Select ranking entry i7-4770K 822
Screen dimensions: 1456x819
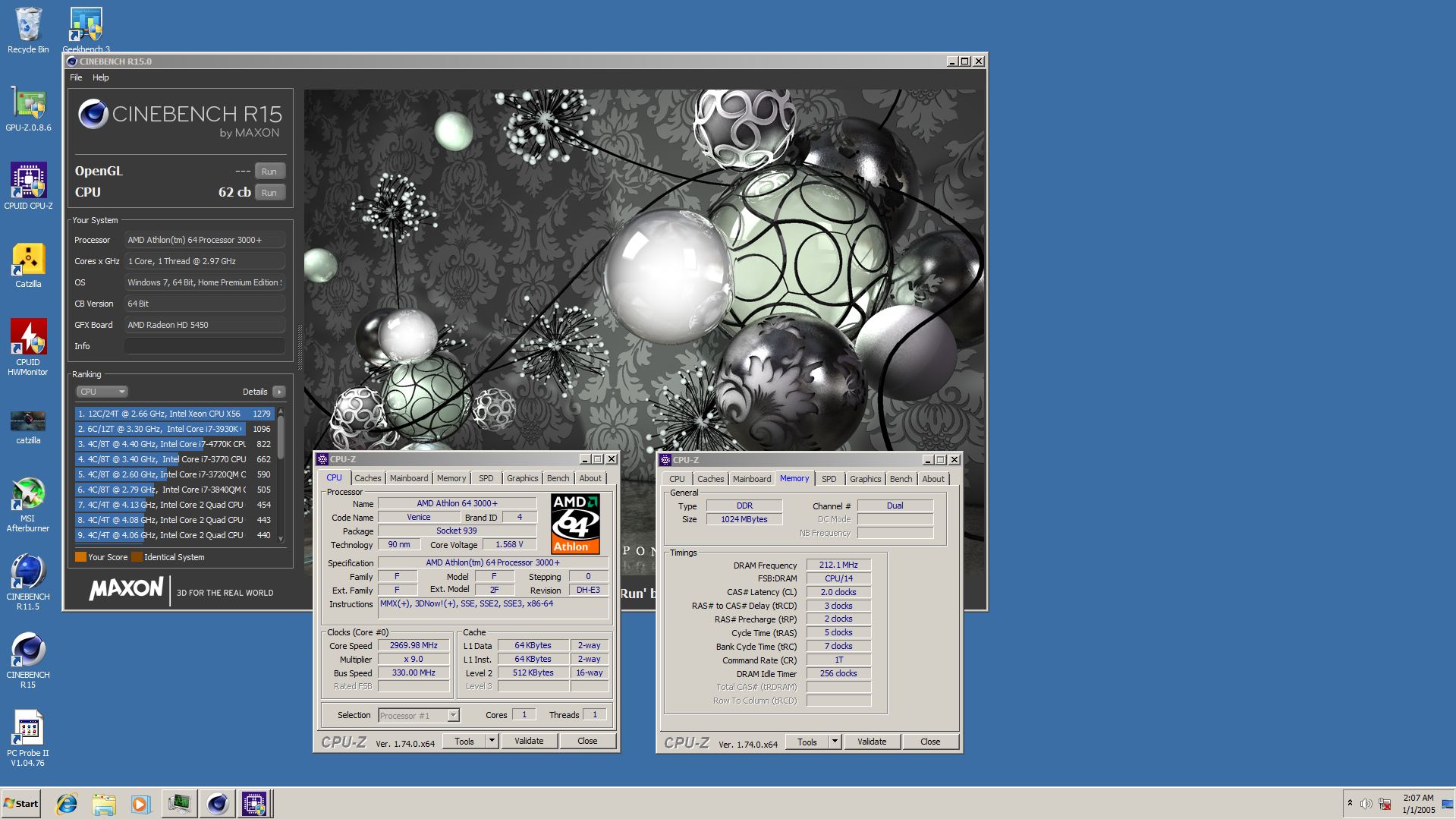point(175,444)
